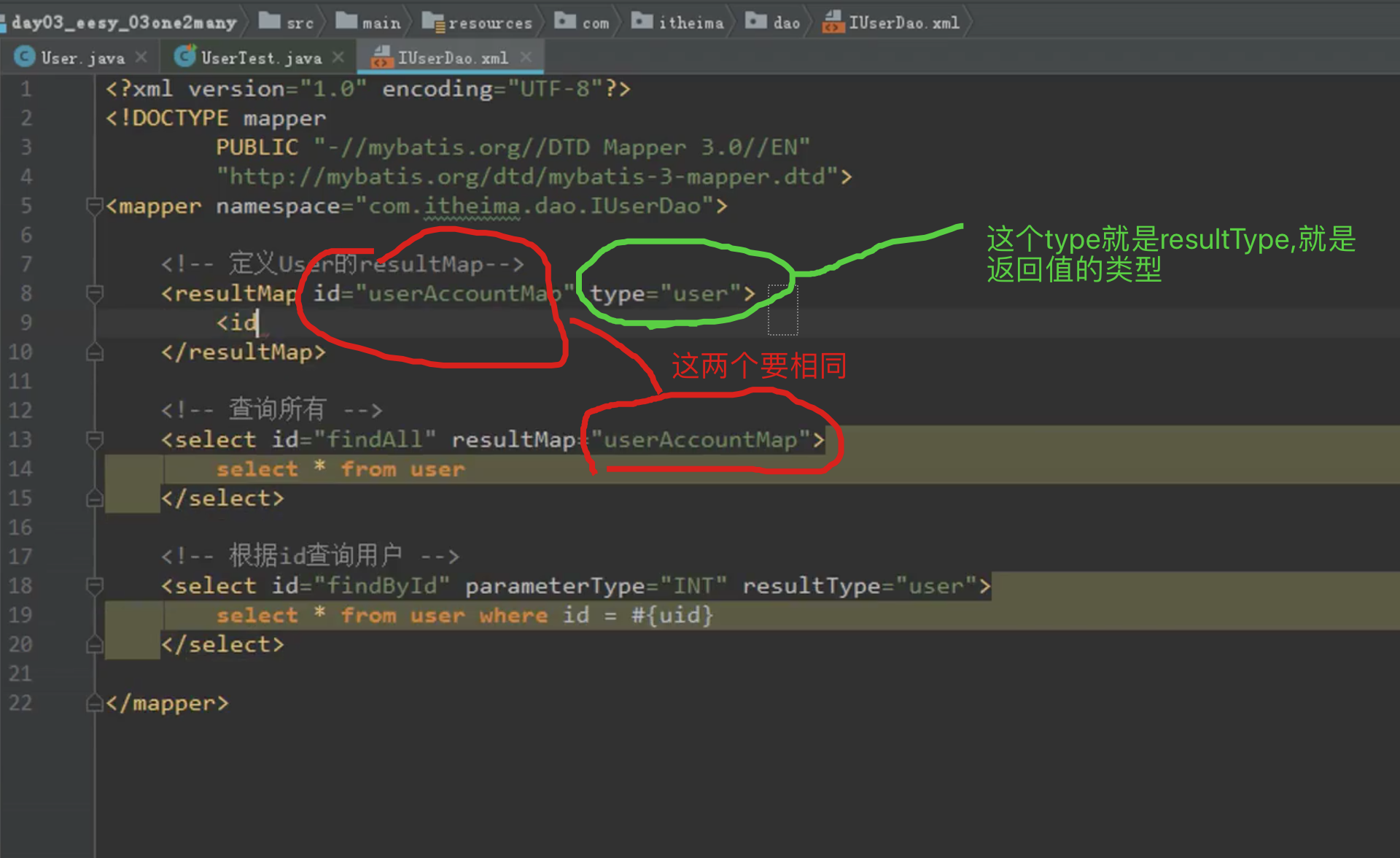1400x858 pixels.
Task: Collapse the mapper tag fold on line 5
Action: pos(94,206)
